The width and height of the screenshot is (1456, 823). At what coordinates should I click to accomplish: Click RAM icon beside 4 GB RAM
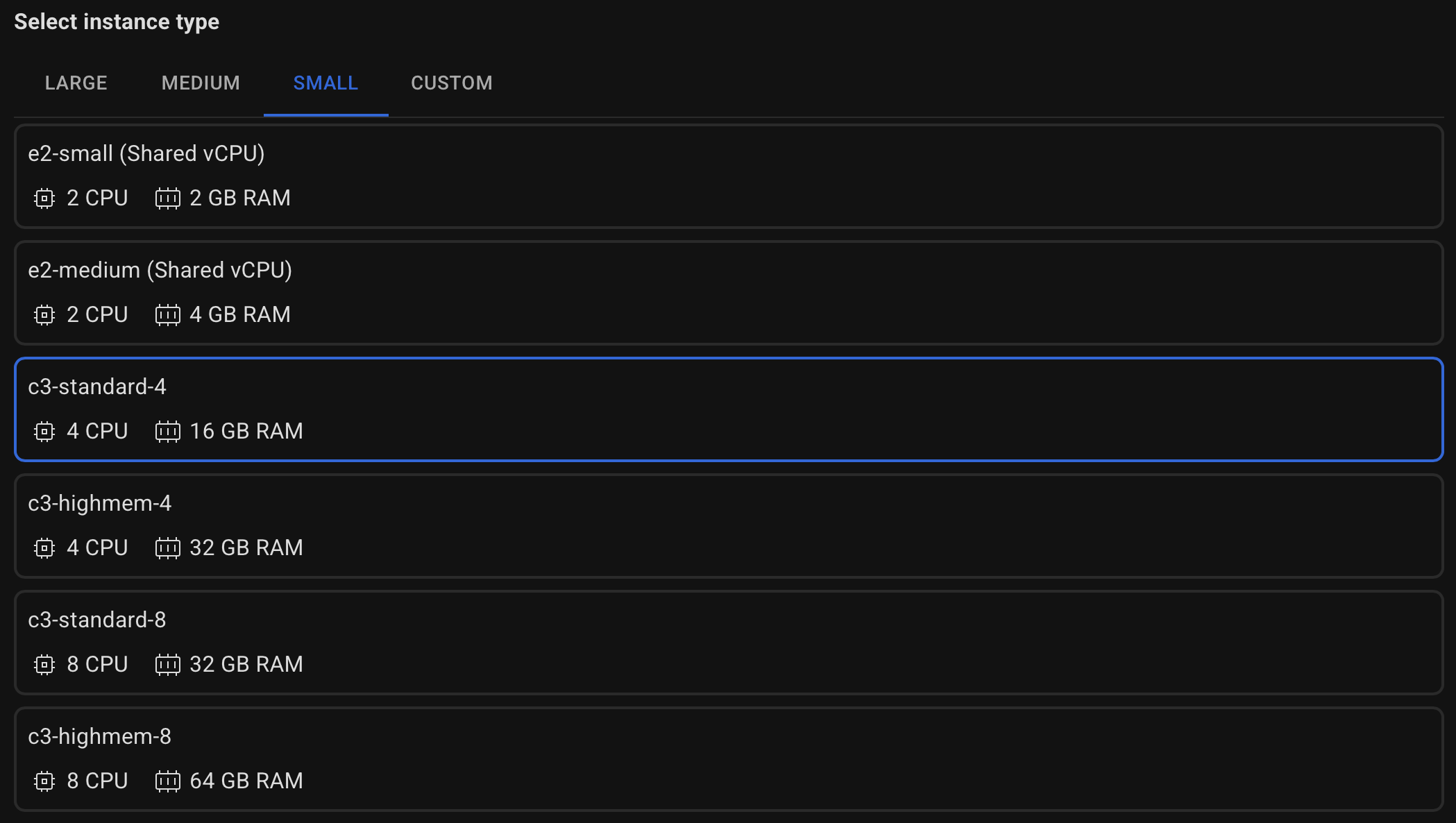[167, 315]
